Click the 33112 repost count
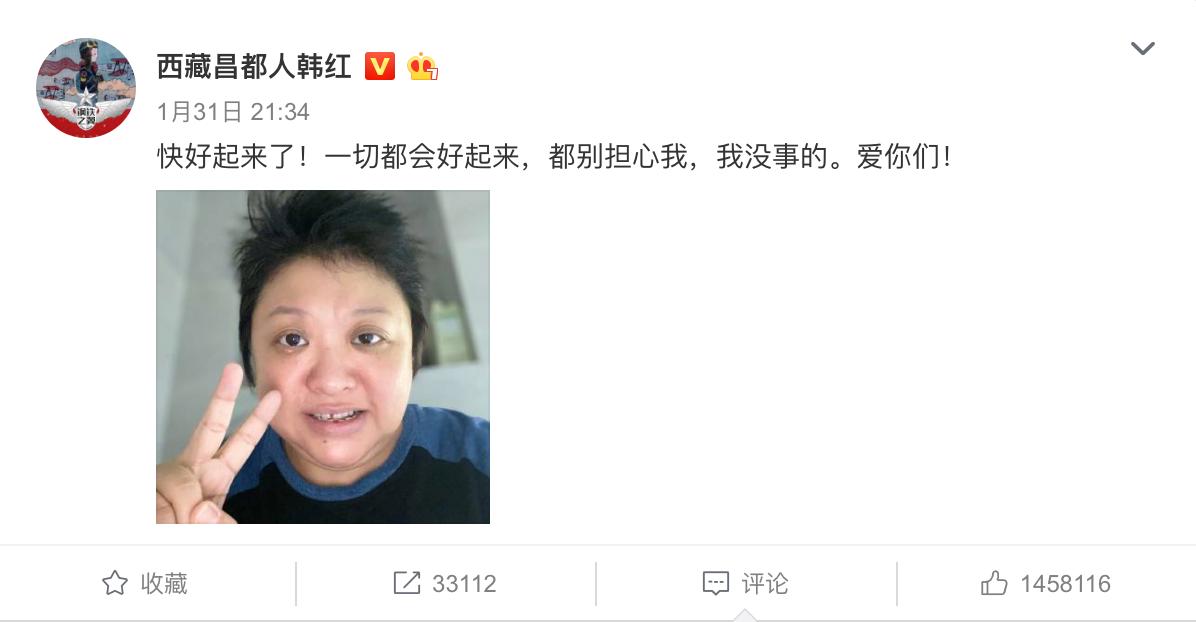Screen dimensions: 1196x622 pos(464,584)
